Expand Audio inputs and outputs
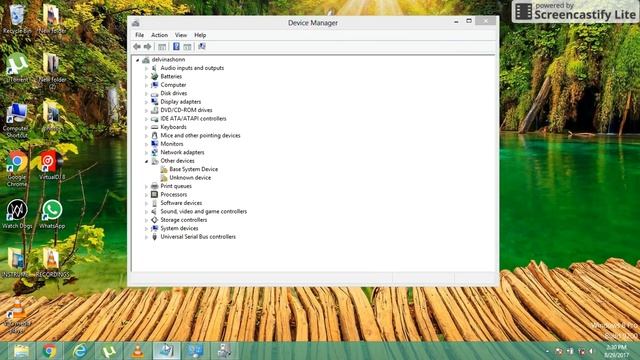Screen dimensions: 640x360 pos(146,68)
